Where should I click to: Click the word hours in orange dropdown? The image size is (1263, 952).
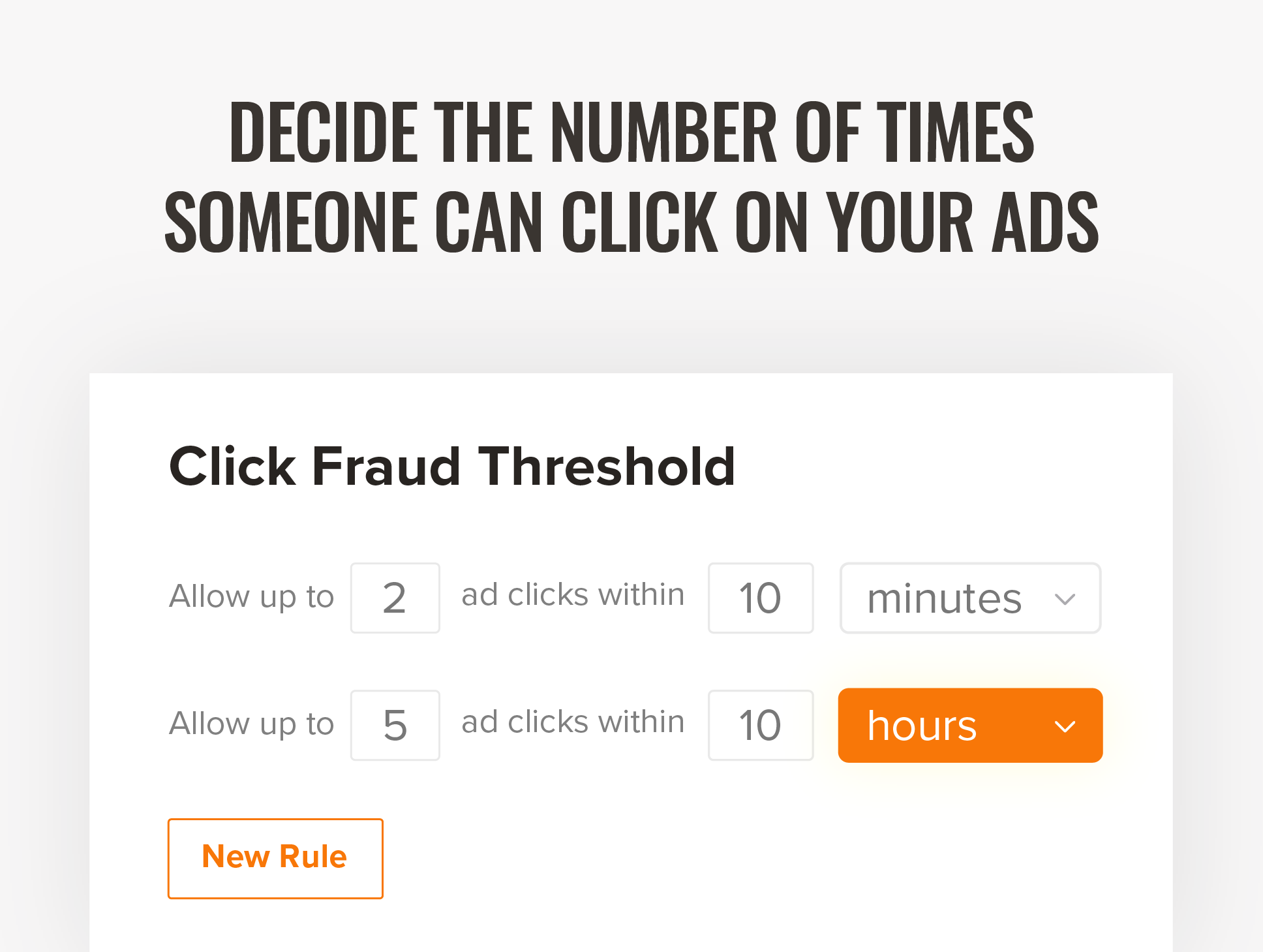(922, 726)
